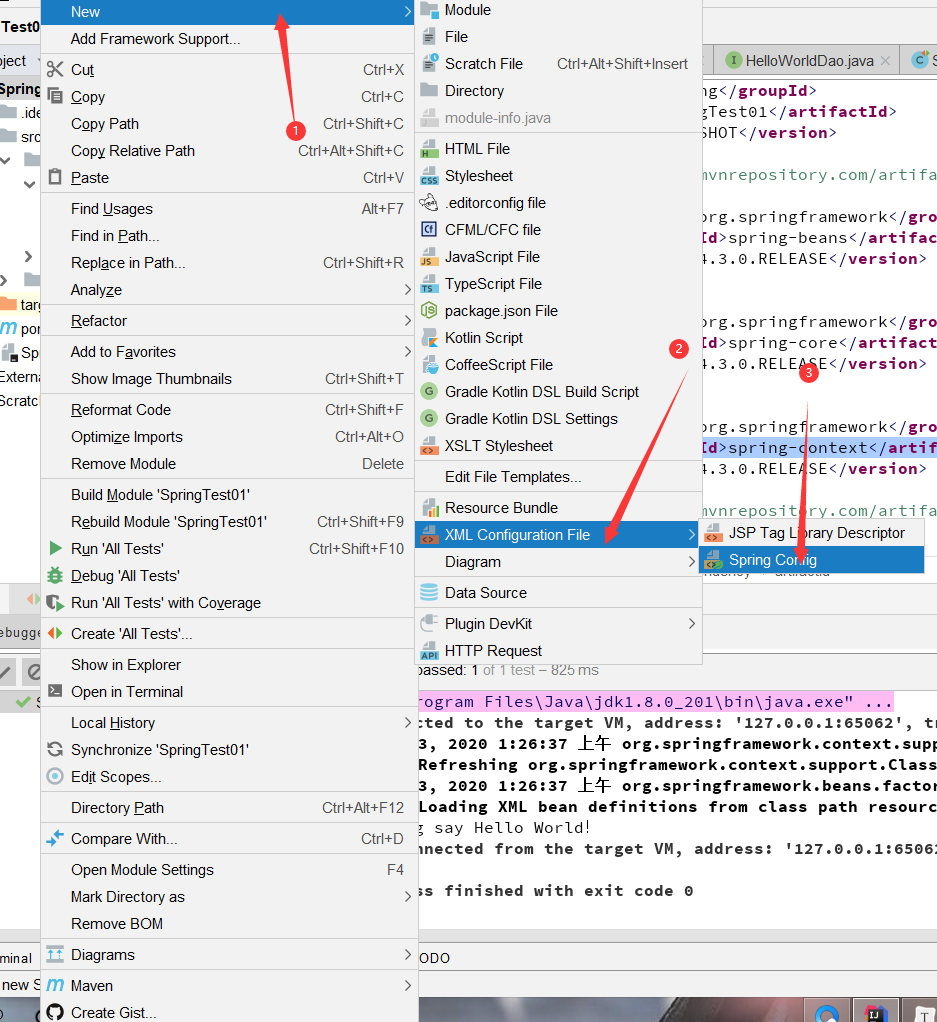Select CoffeeScript File entry

tap(558, 365)
